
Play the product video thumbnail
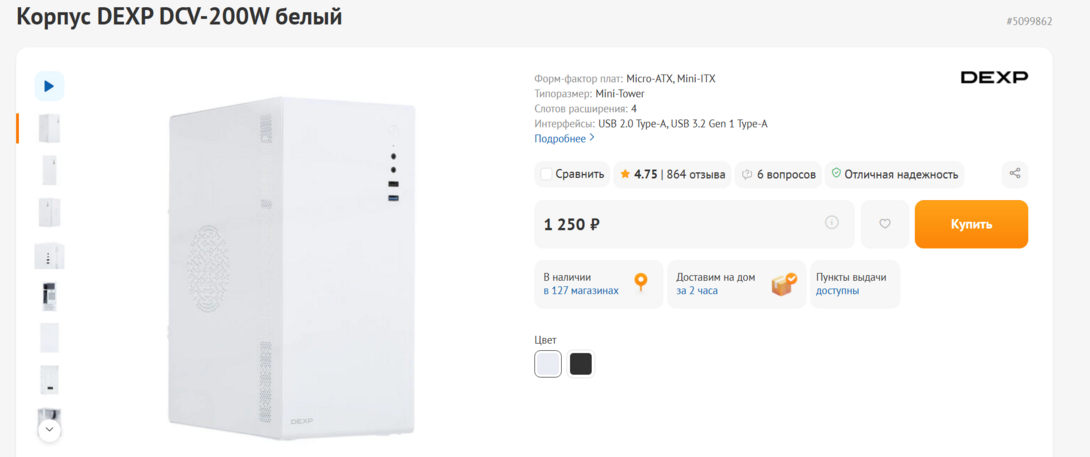coord(49,86)
